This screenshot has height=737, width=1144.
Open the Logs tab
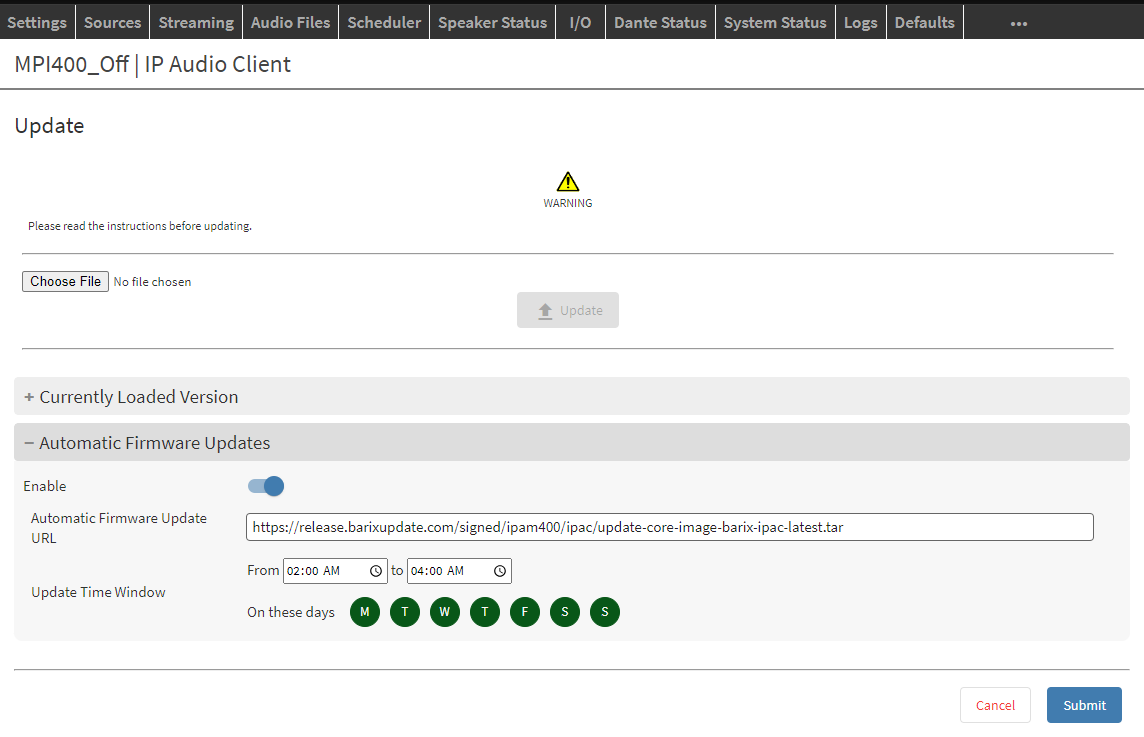pyautogui.click(x=860, y=22)
